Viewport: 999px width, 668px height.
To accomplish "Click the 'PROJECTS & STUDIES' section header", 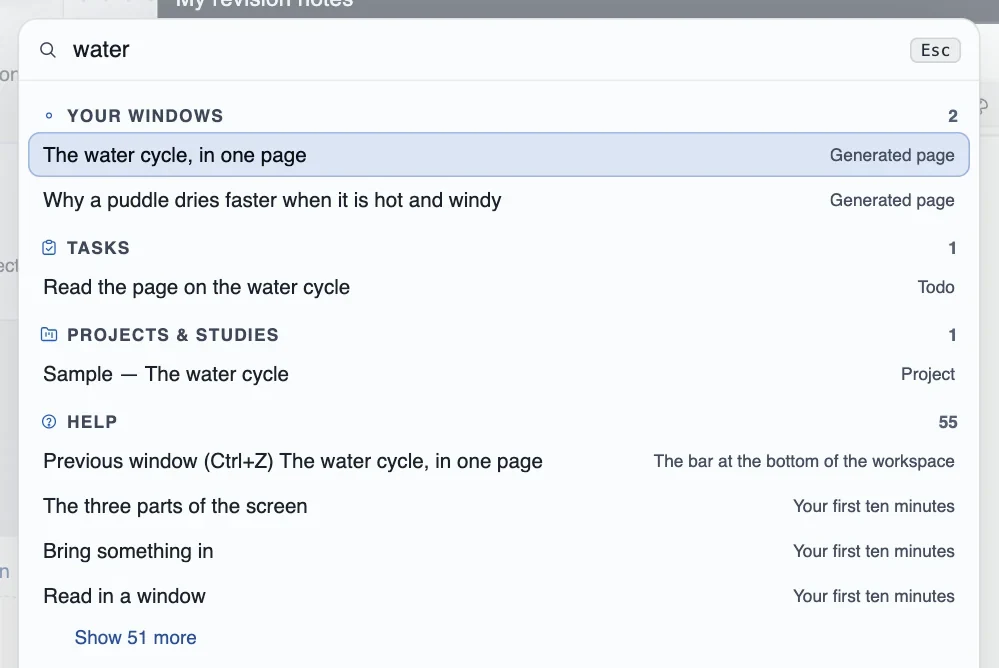I will point(173,335).
